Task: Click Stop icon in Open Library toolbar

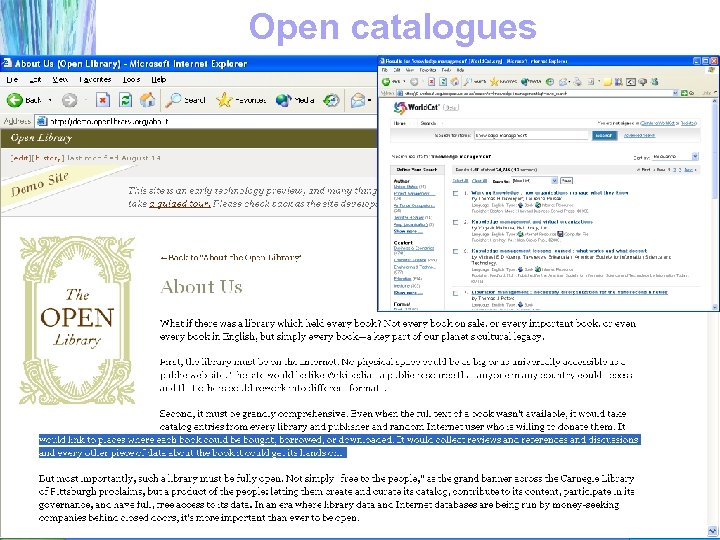Action: (x=103, y=100)
